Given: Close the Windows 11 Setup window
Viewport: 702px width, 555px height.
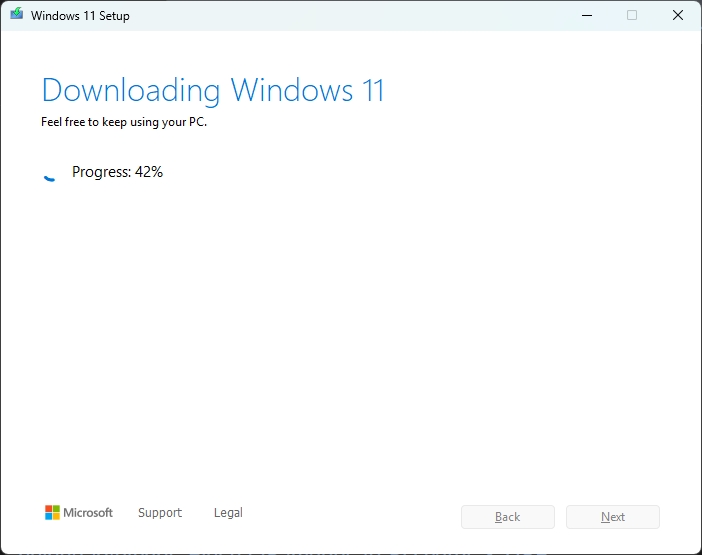Looking at the screenshot, I should pos(678,15).
